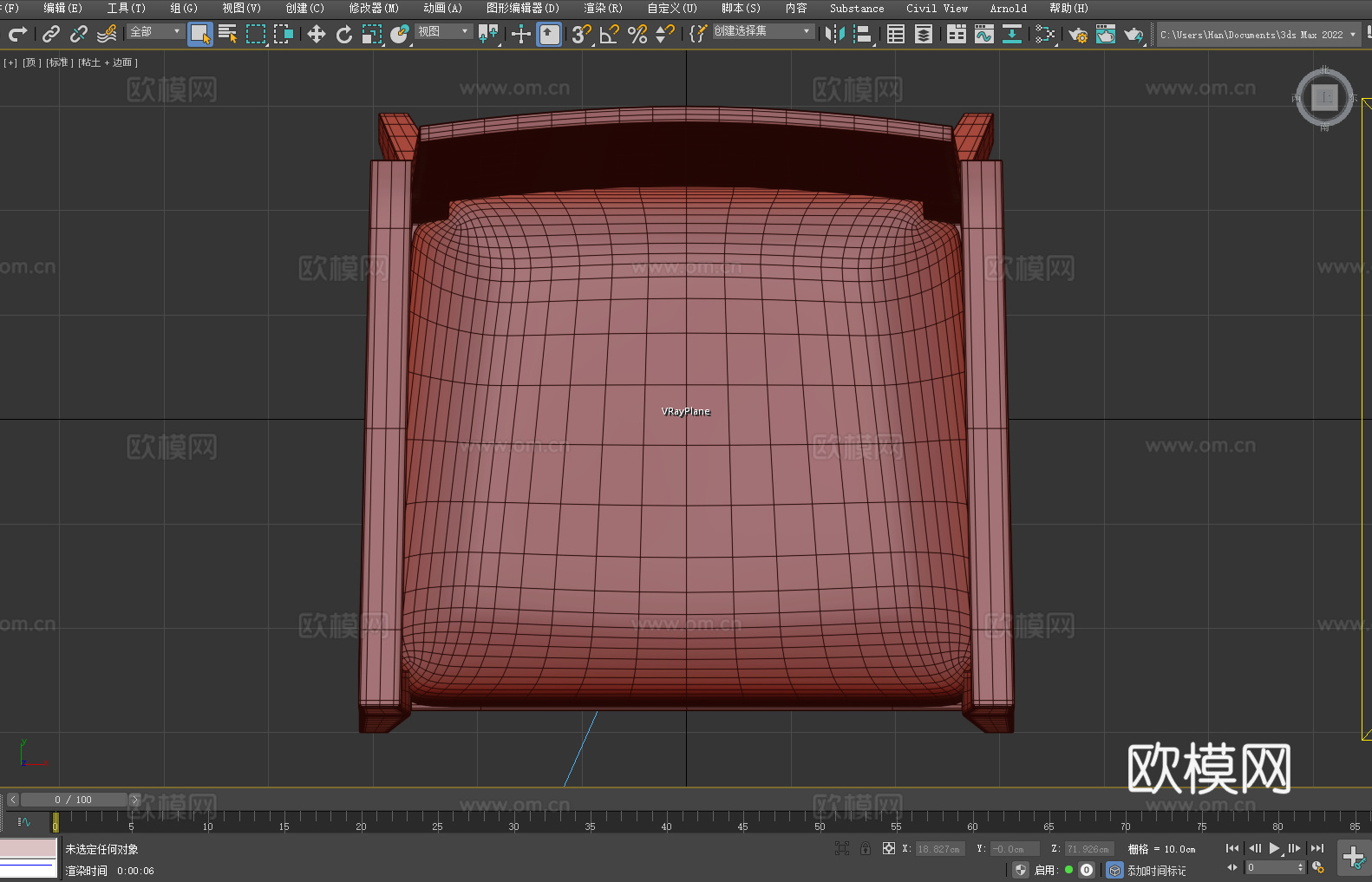Screen dimensions: 1372x882
Task: Click time slider previous frame arrow
Action: click(x=13, y=800)
